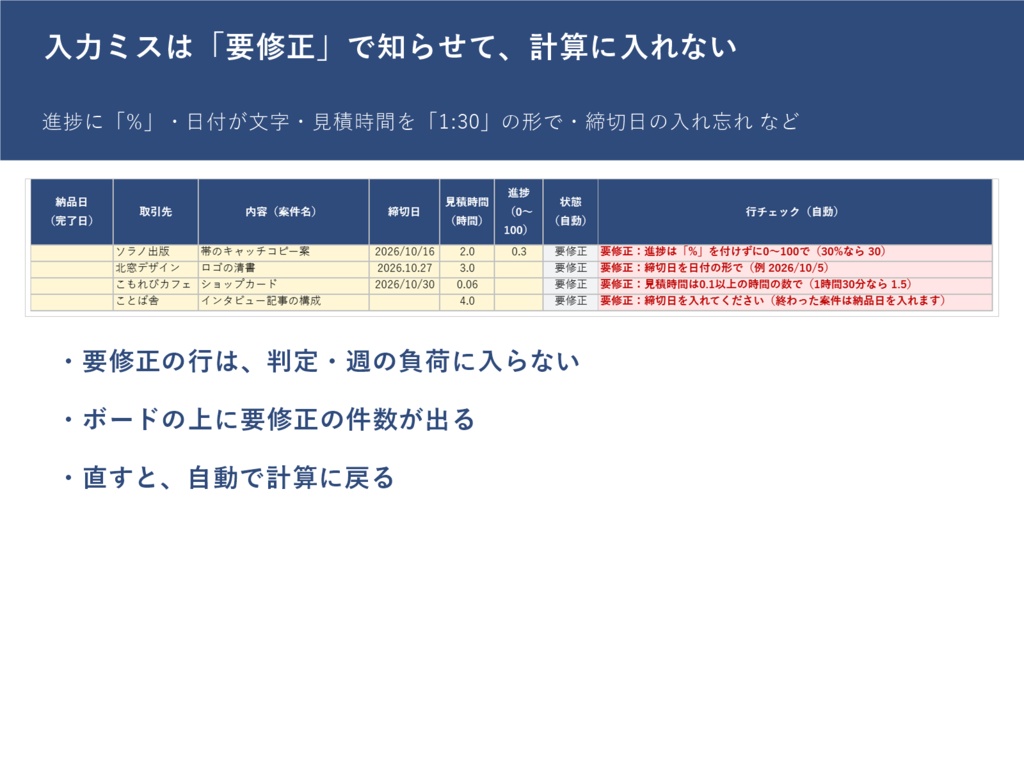Click 要修正 status in 北窓デザイン row

click(570, 268)
